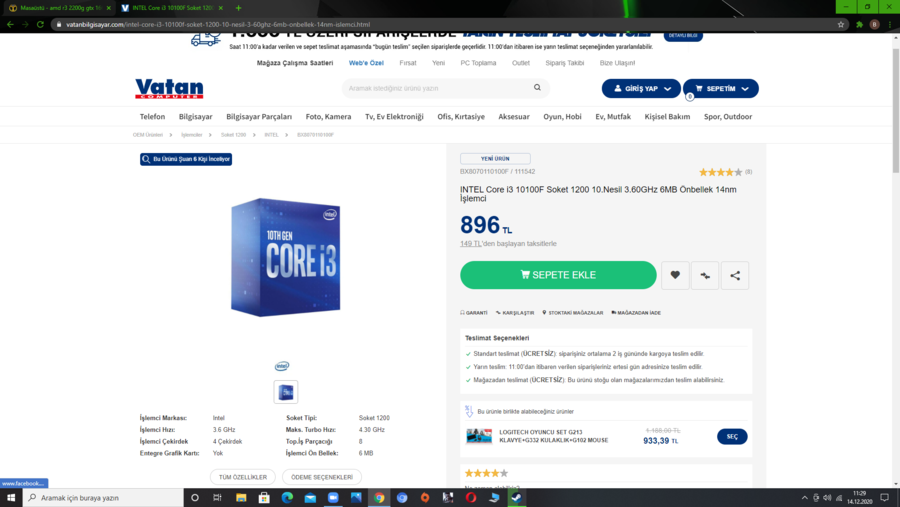Open the Foto, Kamera category
Image resolution: width=900 pixels, height=507 pixels.
[328, 117]
